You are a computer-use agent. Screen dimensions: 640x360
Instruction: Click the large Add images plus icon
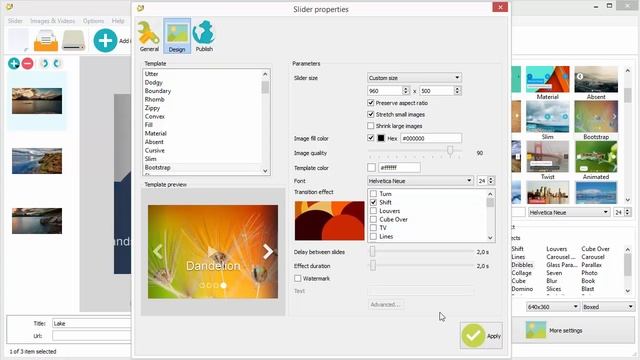click(105, 40)
